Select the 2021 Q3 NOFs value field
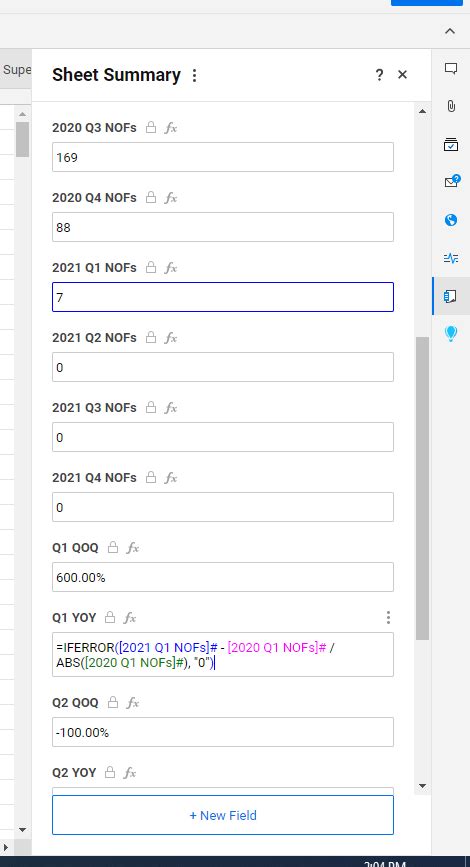The image size is (470, 867). [x=223, y=437]
